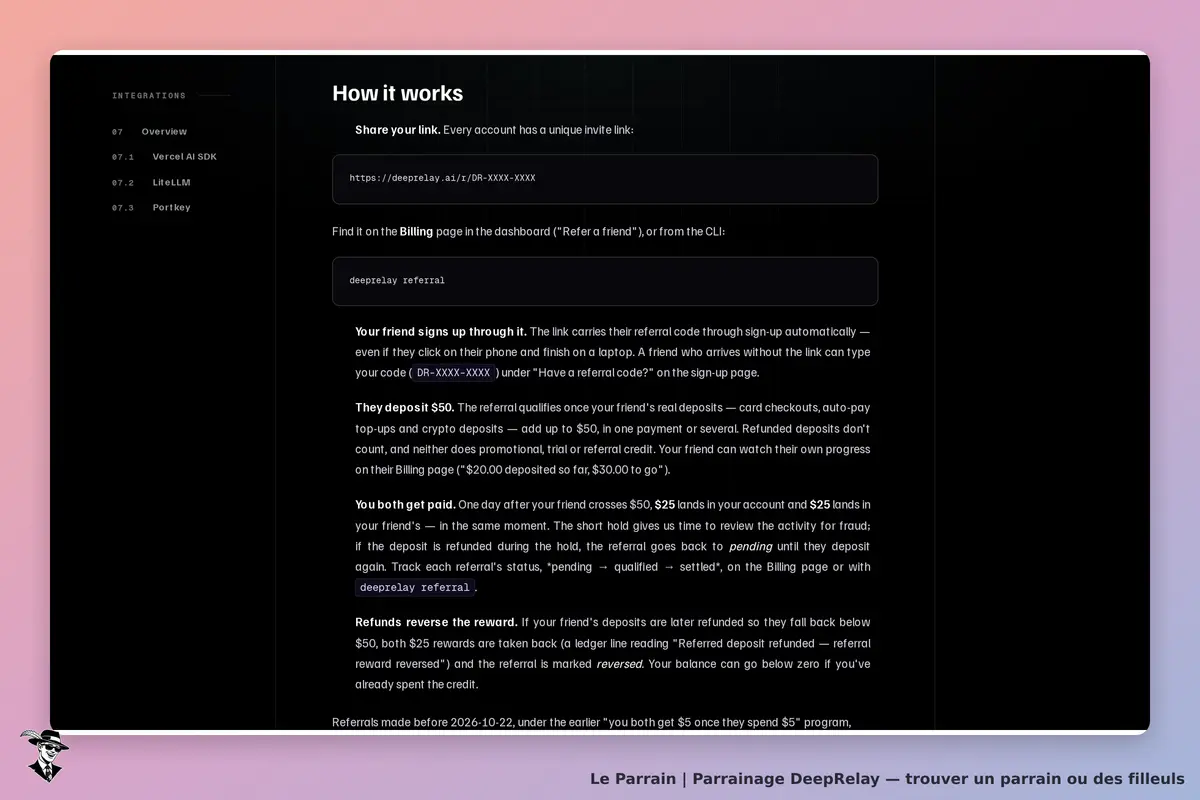Image resolution: width=1200 pixels, height=800 pixels.
Task: Click the inline "DR-XXXX-XXXX" referral code chip
Action: 454,373
